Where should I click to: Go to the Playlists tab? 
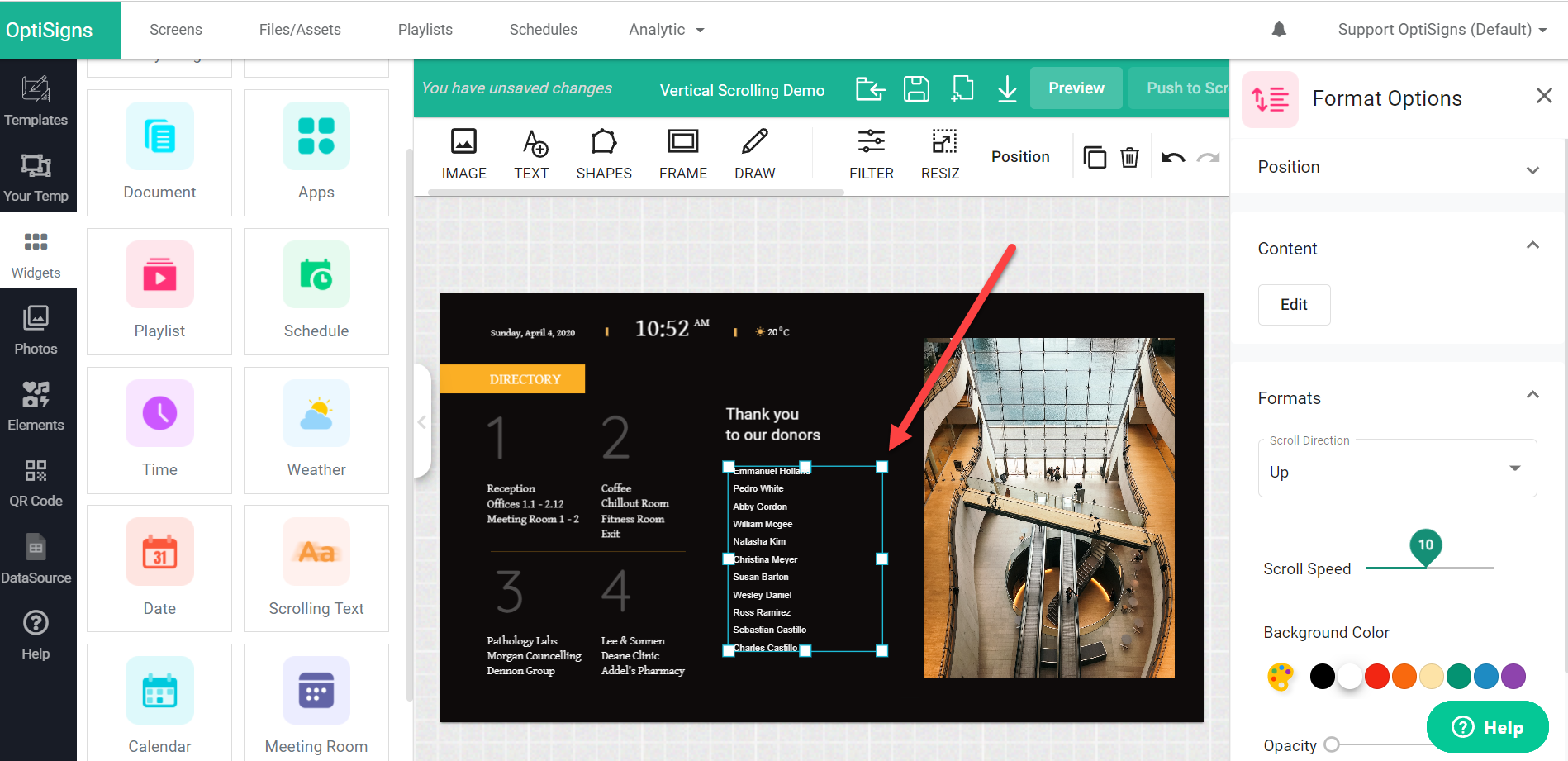point(425,30)
